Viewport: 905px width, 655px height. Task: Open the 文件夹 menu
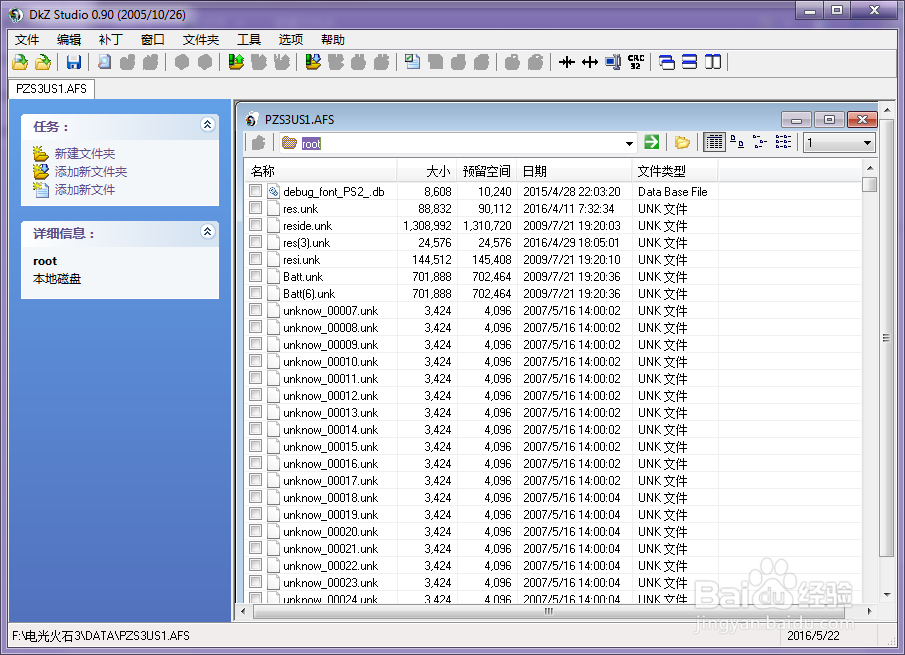pos(201,40)
